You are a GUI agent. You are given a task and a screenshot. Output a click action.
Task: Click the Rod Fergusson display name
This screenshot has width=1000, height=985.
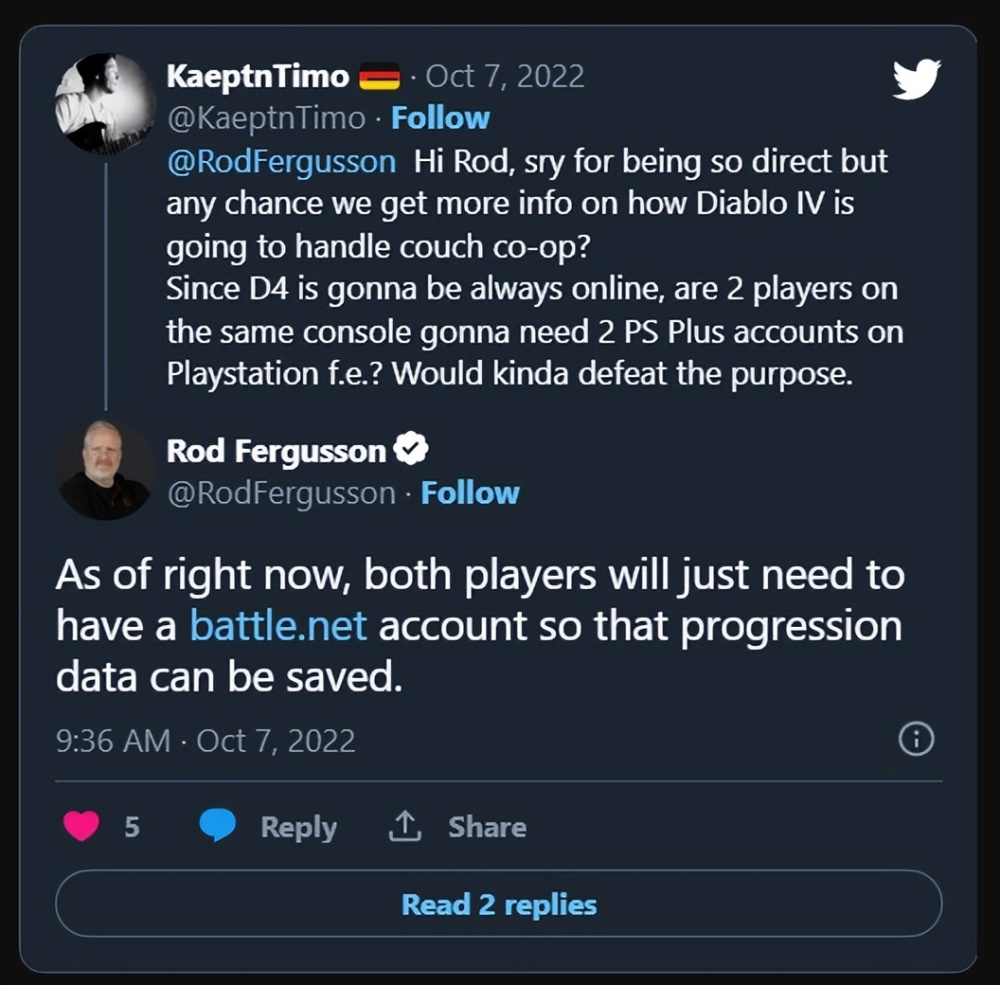click(276, 451)
